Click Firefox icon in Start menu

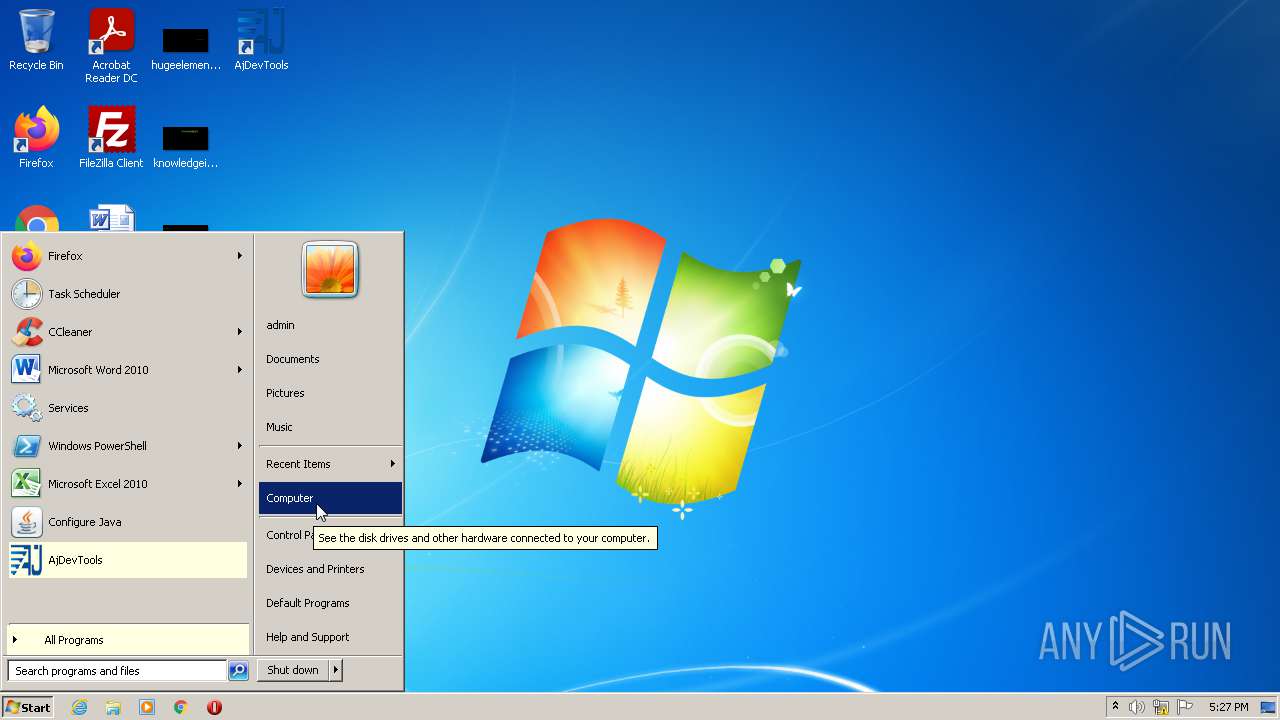[27, 256]
